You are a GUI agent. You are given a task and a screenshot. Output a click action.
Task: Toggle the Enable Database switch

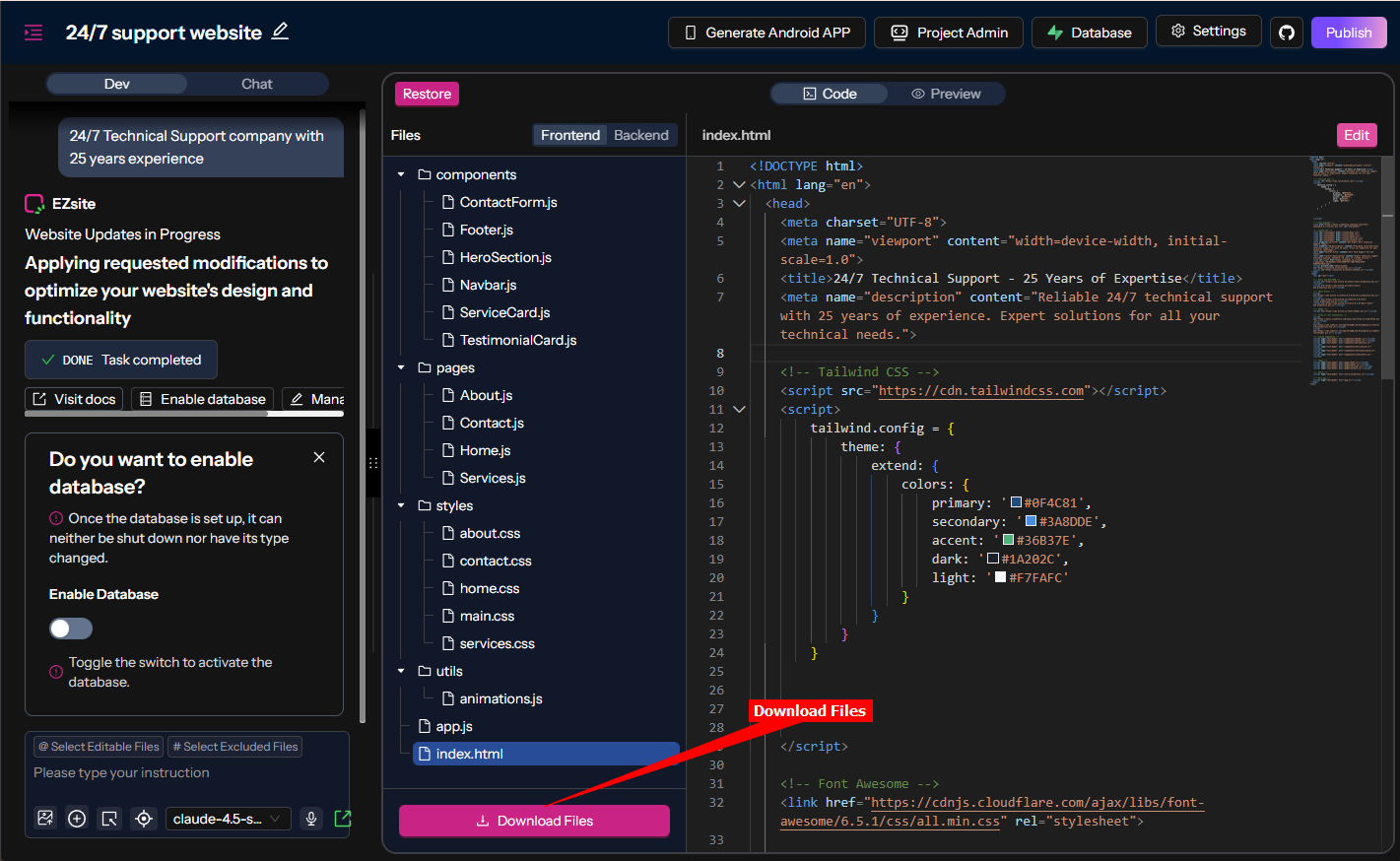pos(71,629)
